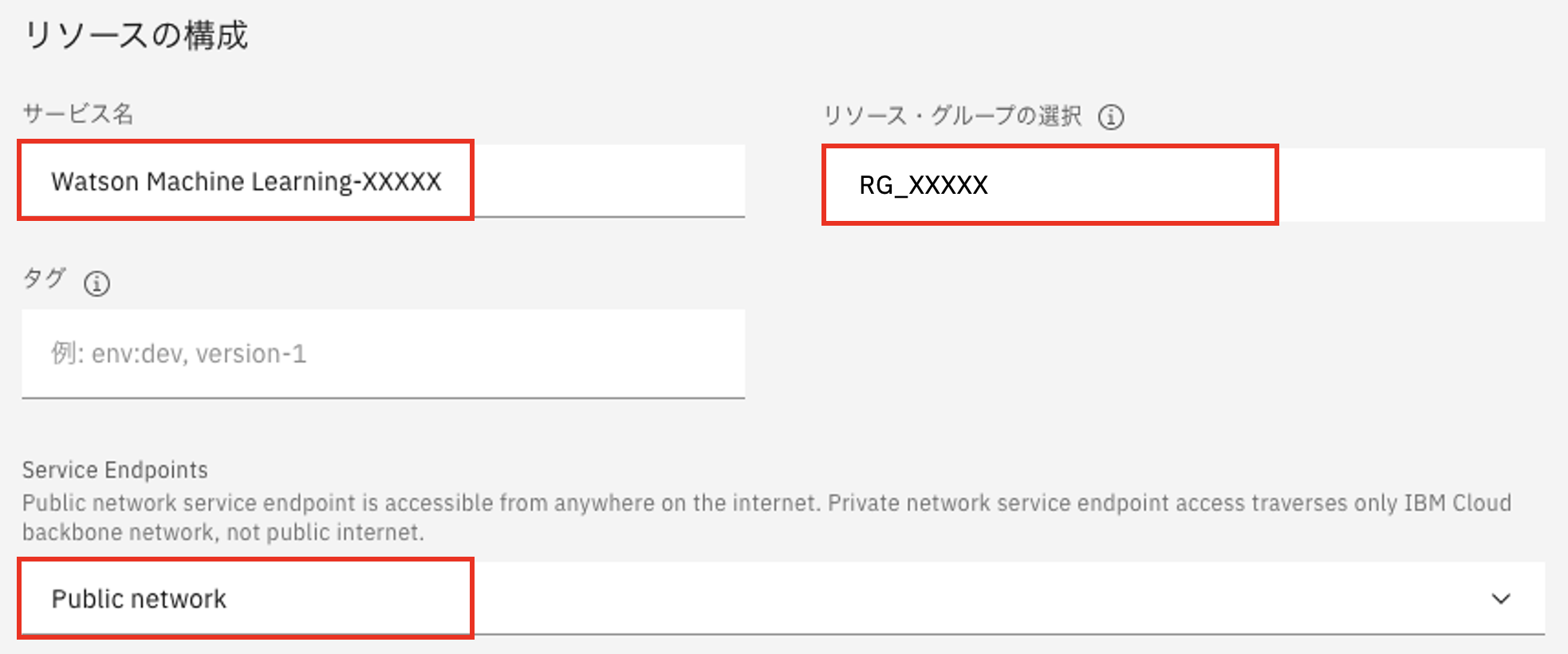Click the リソース・グループの選択 label

click(952, 116)
